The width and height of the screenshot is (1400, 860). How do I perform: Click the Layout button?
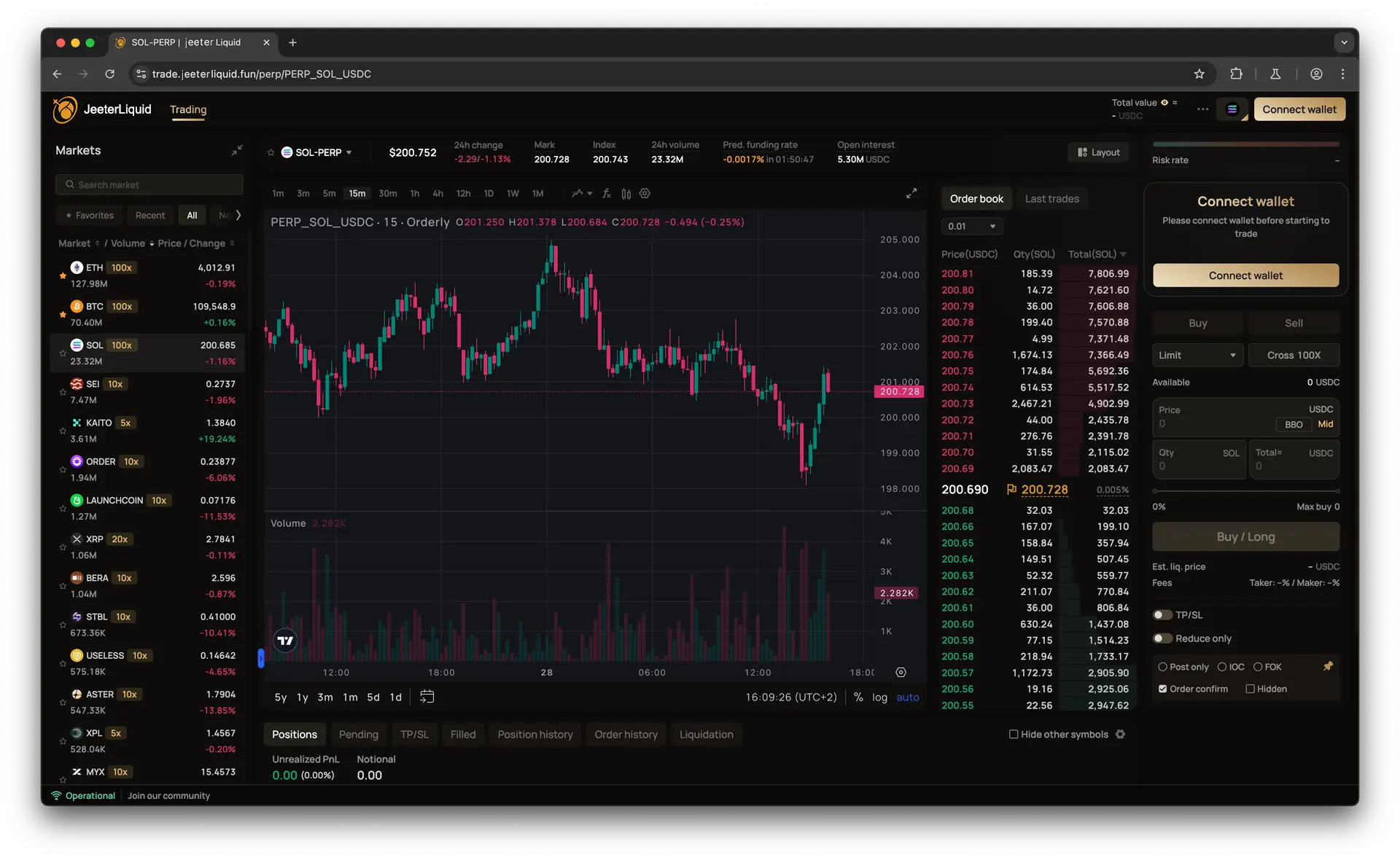1099,152
